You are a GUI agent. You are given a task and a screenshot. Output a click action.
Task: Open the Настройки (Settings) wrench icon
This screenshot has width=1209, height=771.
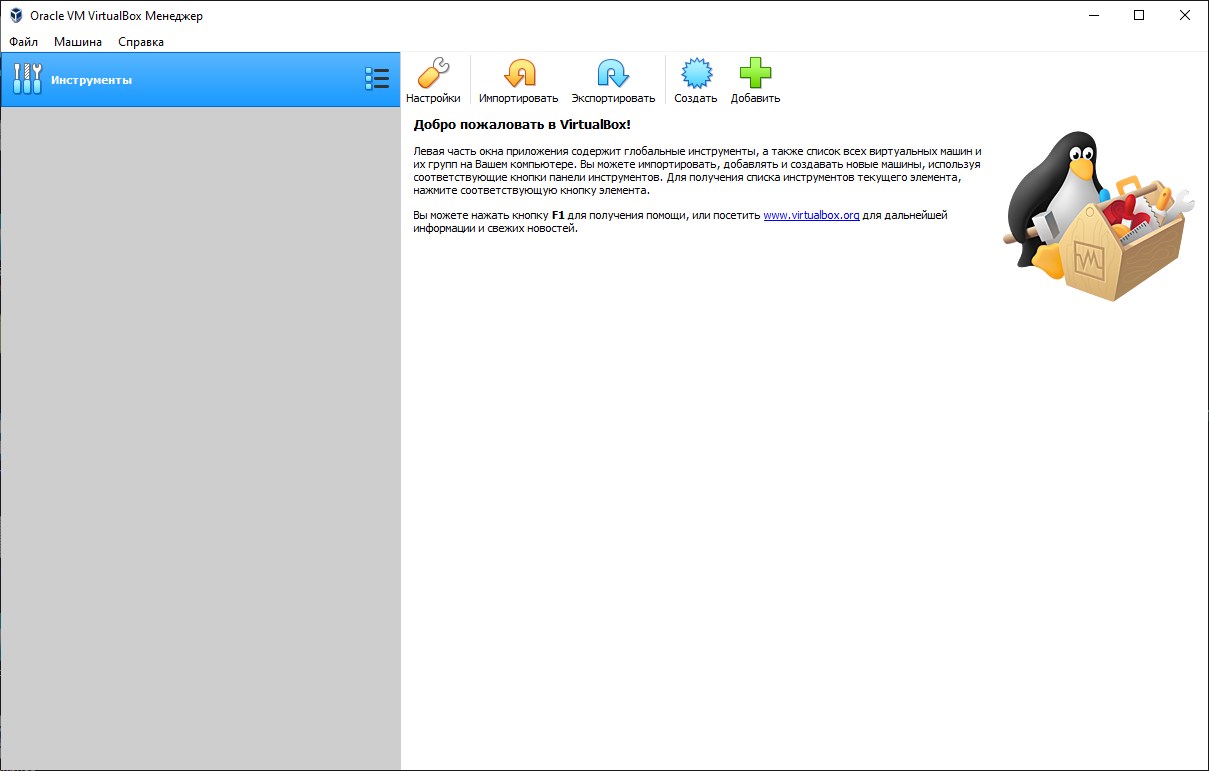[433, 74]
